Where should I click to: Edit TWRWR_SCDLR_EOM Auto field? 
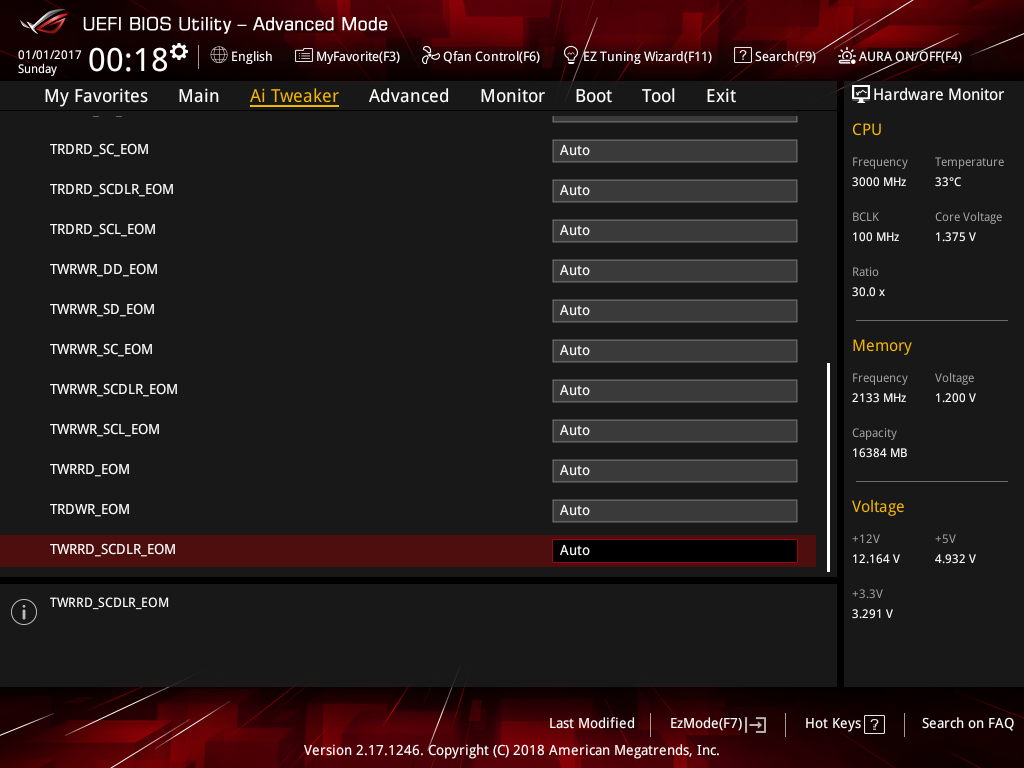[x=675, y=391]
